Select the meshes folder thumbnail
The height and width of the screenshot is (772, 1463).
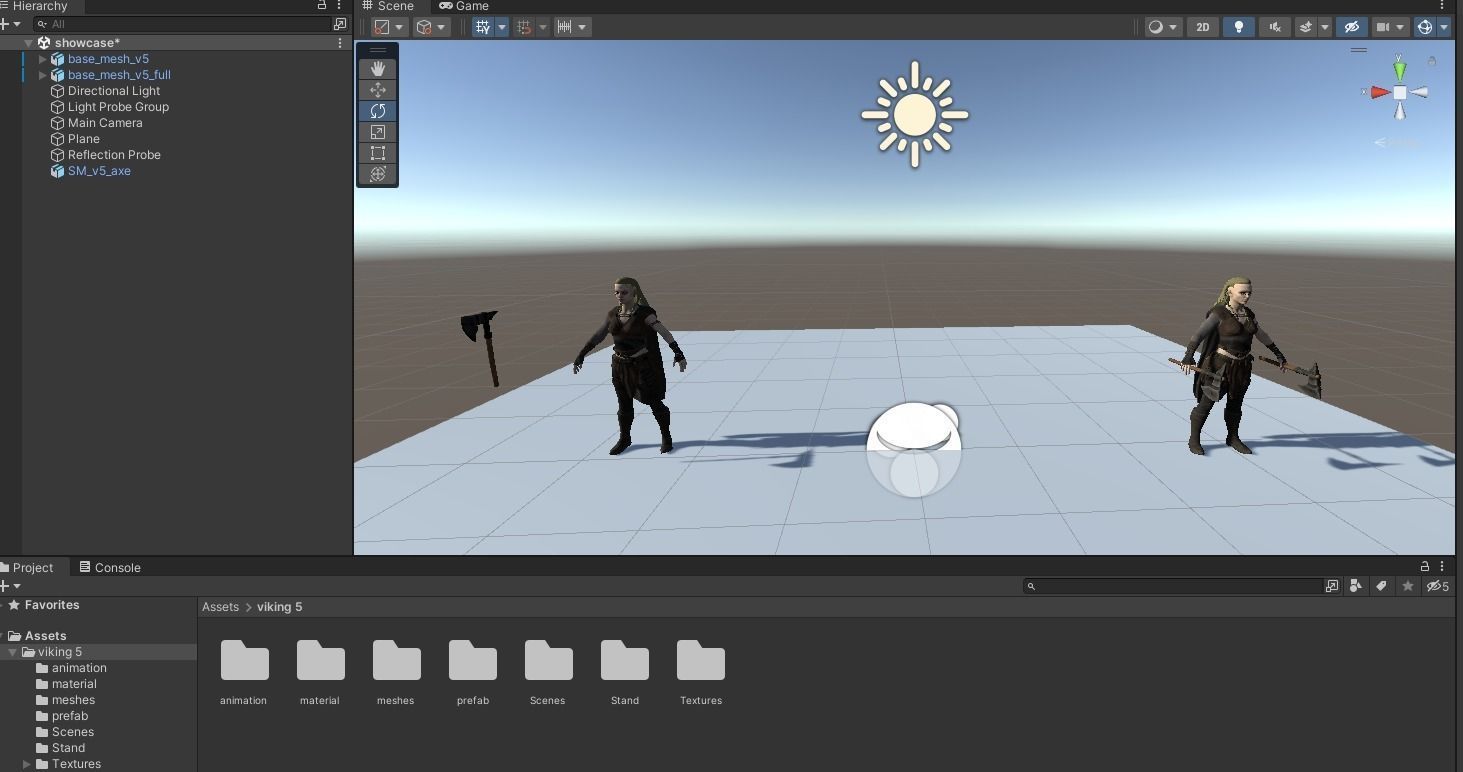(x=397, y=661)
